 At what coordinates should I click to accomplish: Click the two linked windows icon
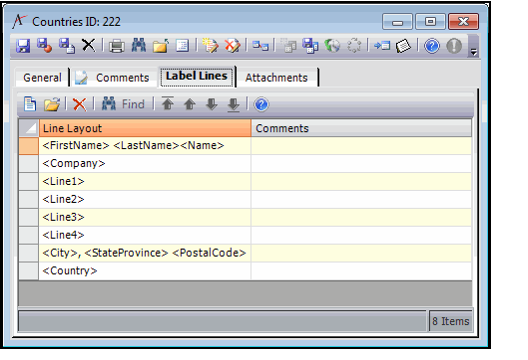pos(260,46)
